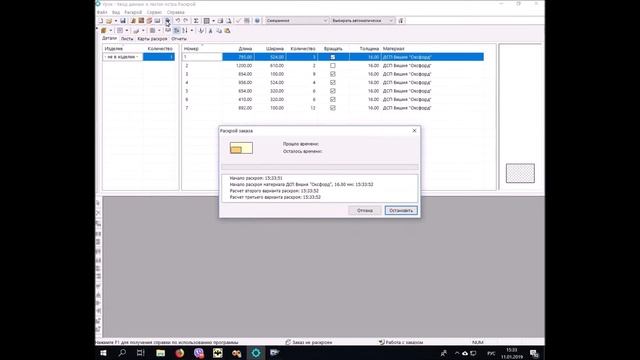The image size is (640, 360).
Task: Switch to the Карты раскроя tab
Action: [152, 39]
